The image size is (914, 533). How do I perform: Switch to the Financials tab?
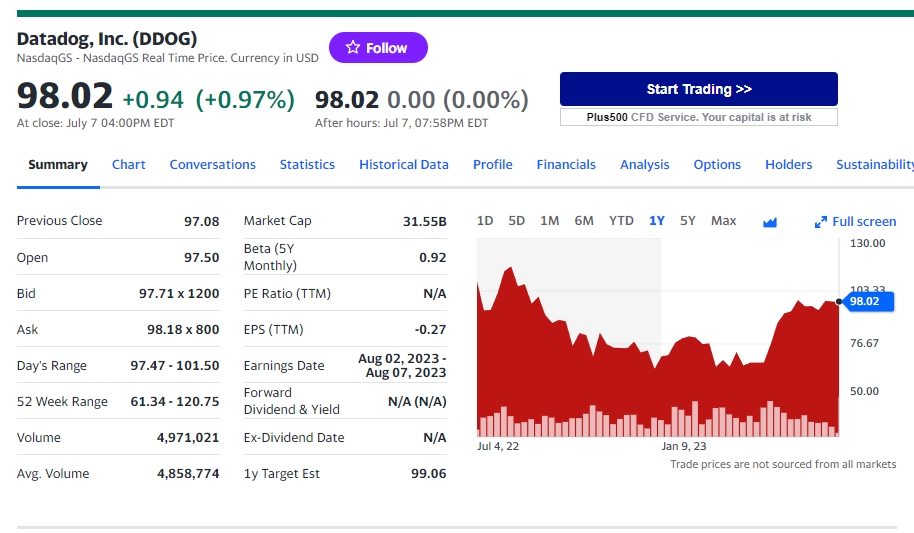pos(566,164)
